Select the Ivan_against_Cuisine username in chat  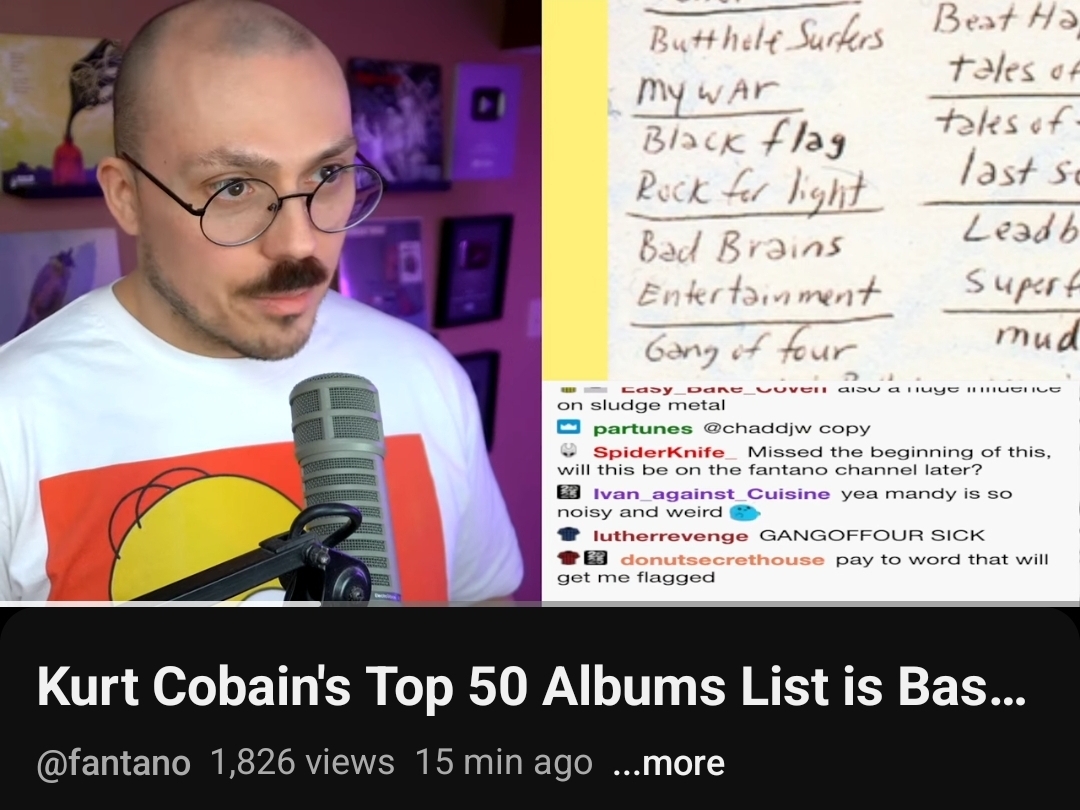tap(712, 494)
